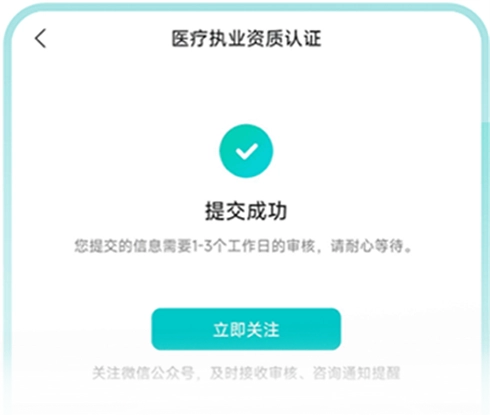Tap the success tick icon above 提交成功

(246, 151)
